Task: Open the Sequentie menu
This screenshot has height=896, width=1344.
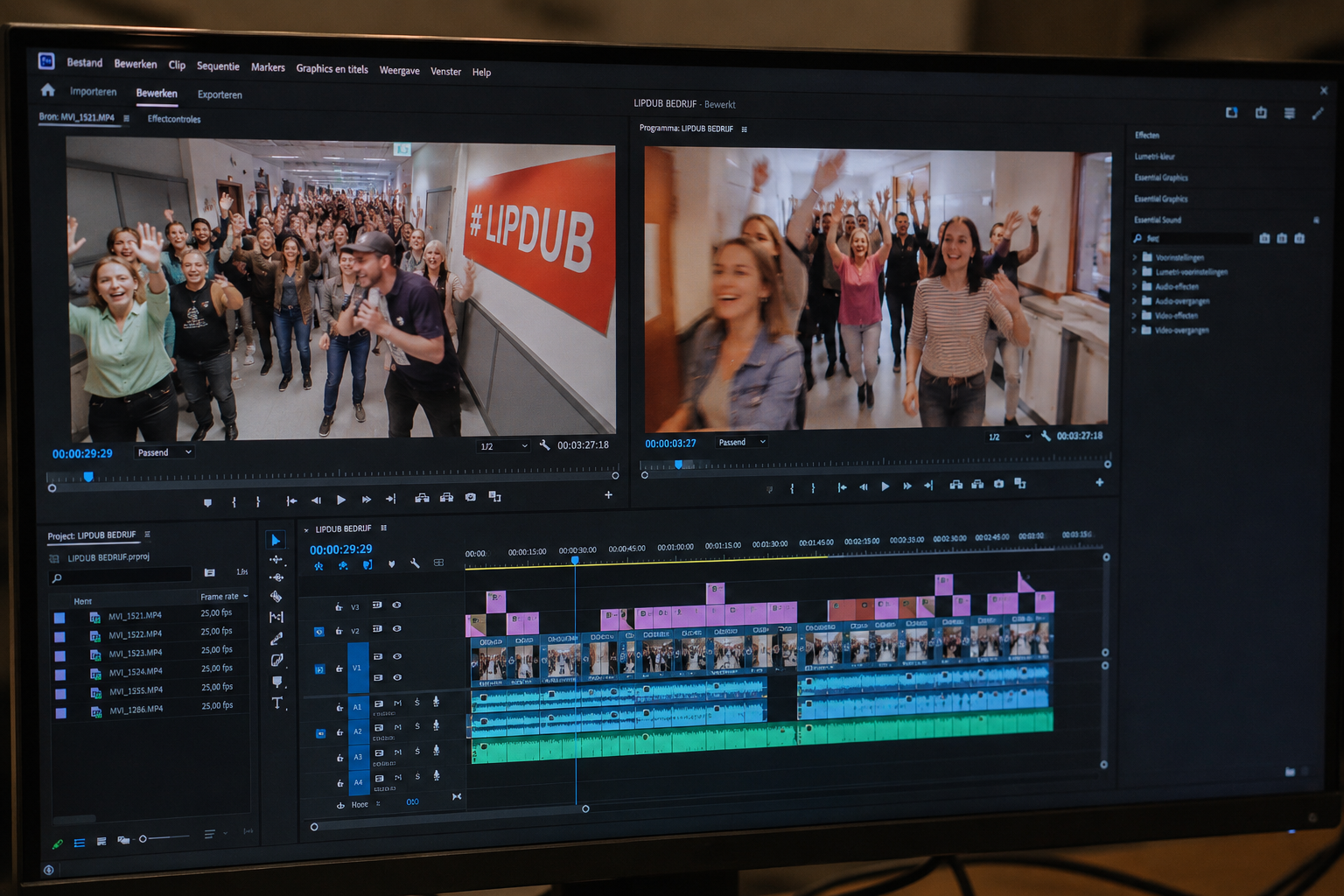Action: click(x=218, y=66)
